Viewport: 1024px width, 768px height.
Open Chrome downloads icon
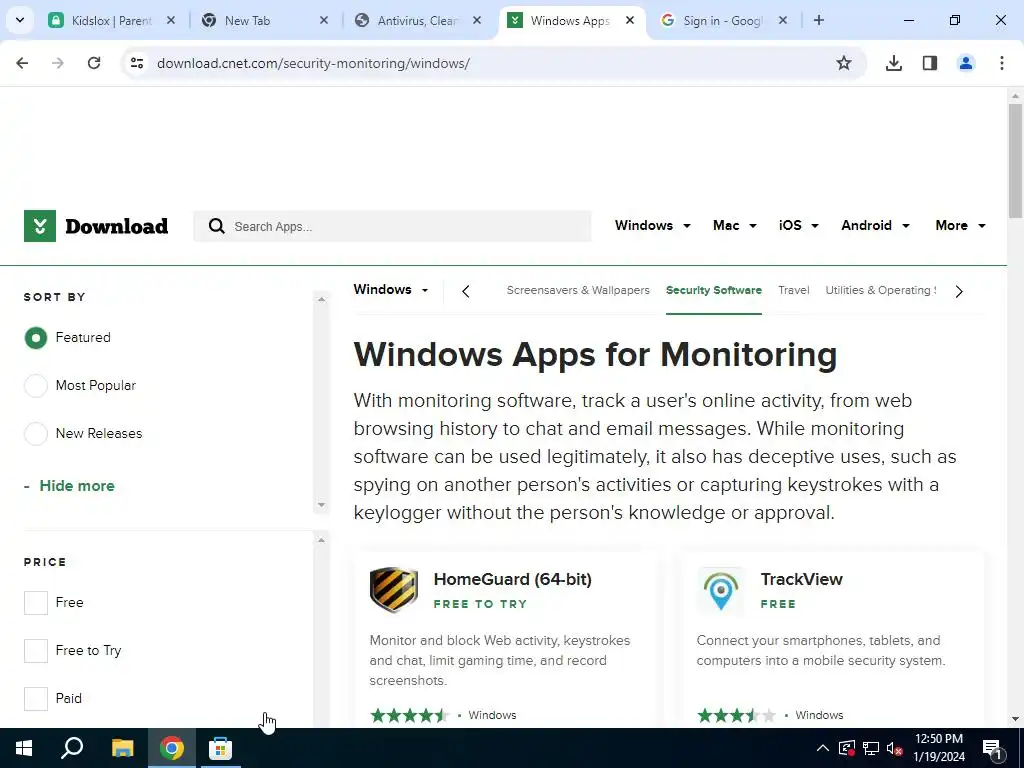click(x=893, y=63)
